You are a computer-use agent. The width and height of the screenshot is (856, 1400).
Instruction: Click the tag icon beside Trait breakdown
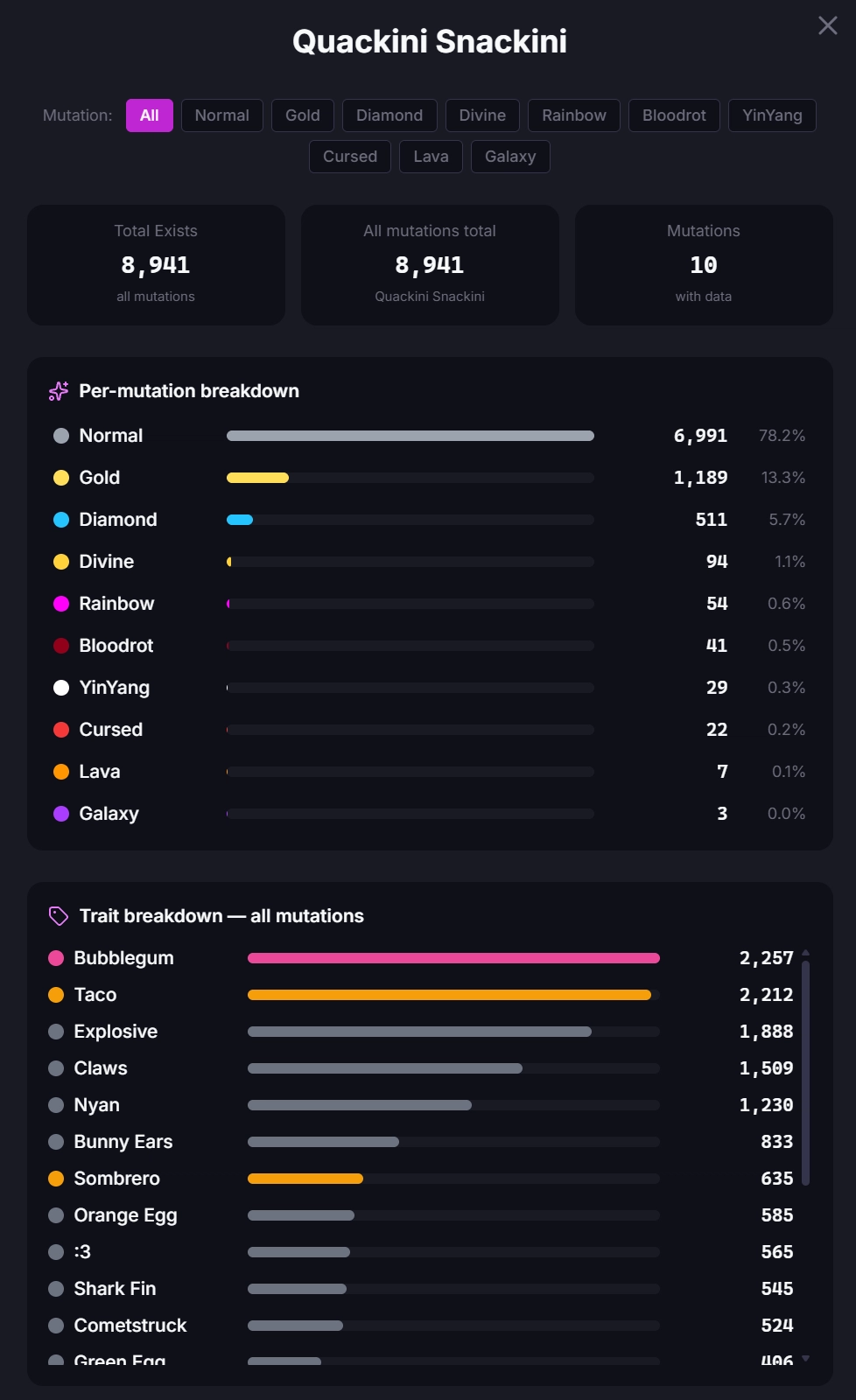[59, 916]
